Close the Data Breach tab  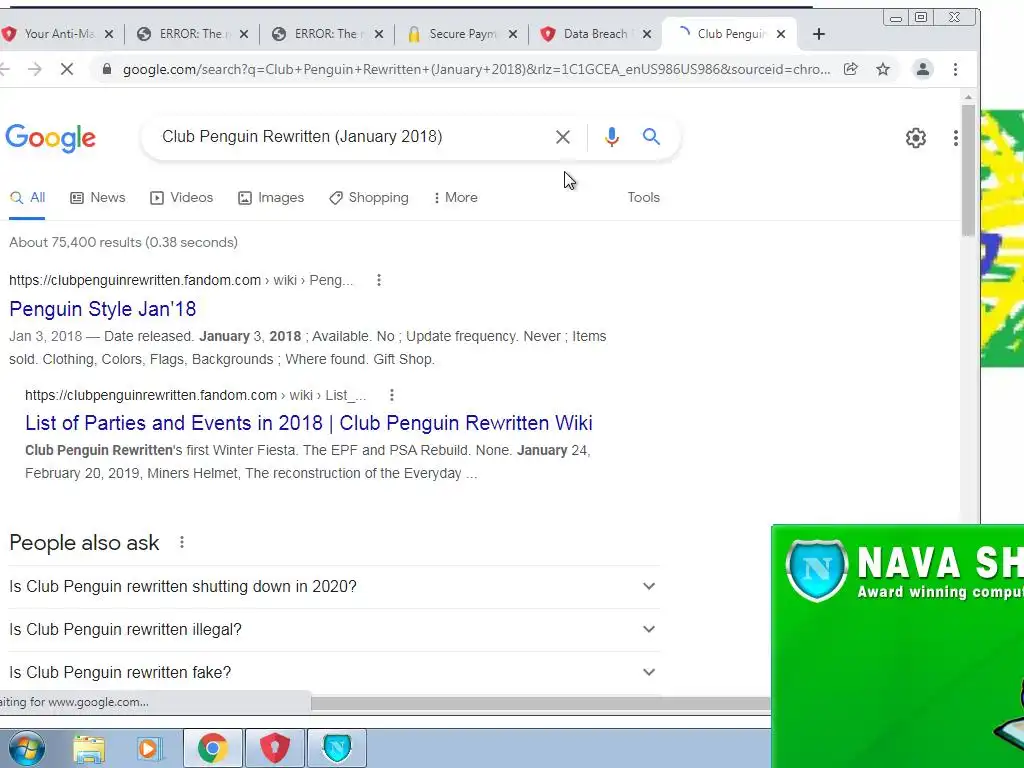[647, 34]
